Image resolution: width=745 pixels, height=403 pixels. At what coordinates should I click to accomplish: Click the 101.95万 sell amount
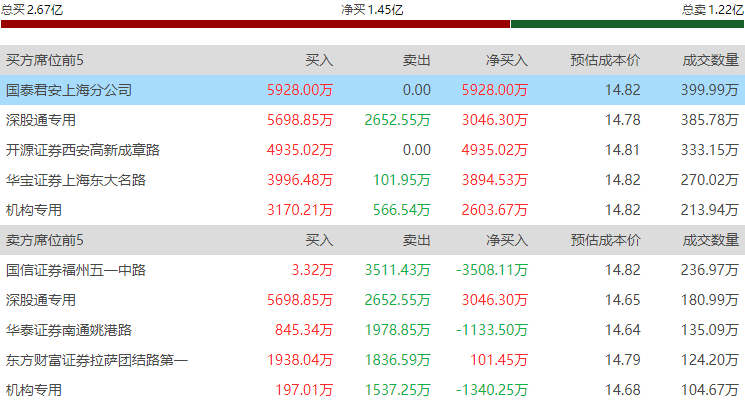pyautogui.click(x=401, y=180)
